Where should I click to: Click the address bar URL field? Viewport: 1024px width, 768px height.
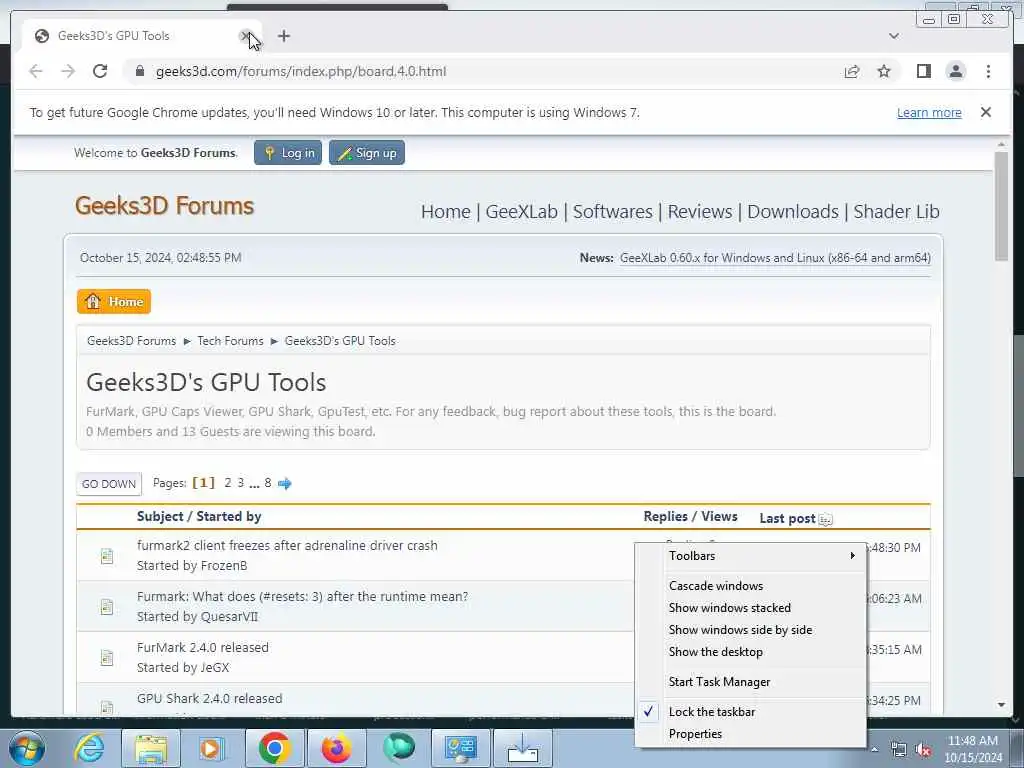pyautogui.click(x=483, y=71)
